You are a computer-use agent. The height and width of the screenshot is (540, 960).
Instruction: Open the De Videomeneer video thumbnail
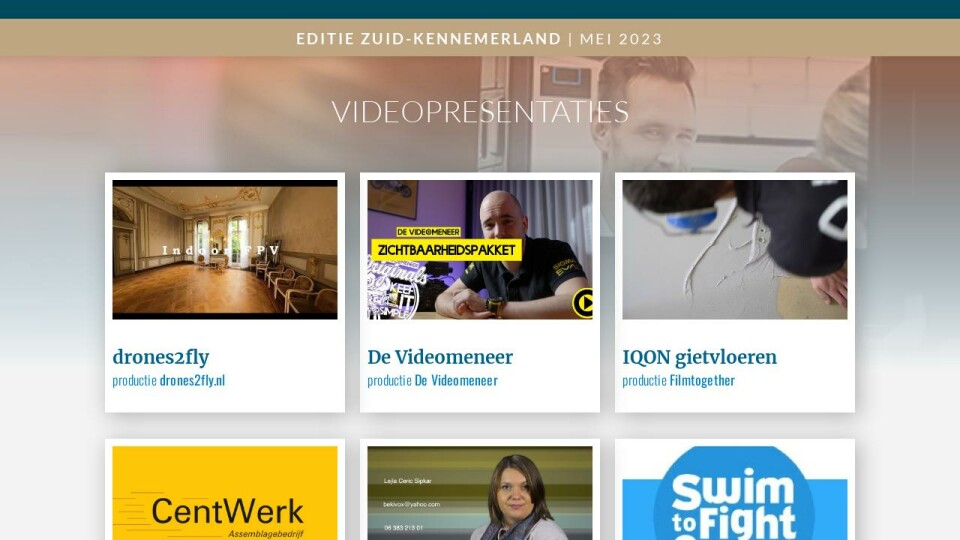tap(479, 249)
